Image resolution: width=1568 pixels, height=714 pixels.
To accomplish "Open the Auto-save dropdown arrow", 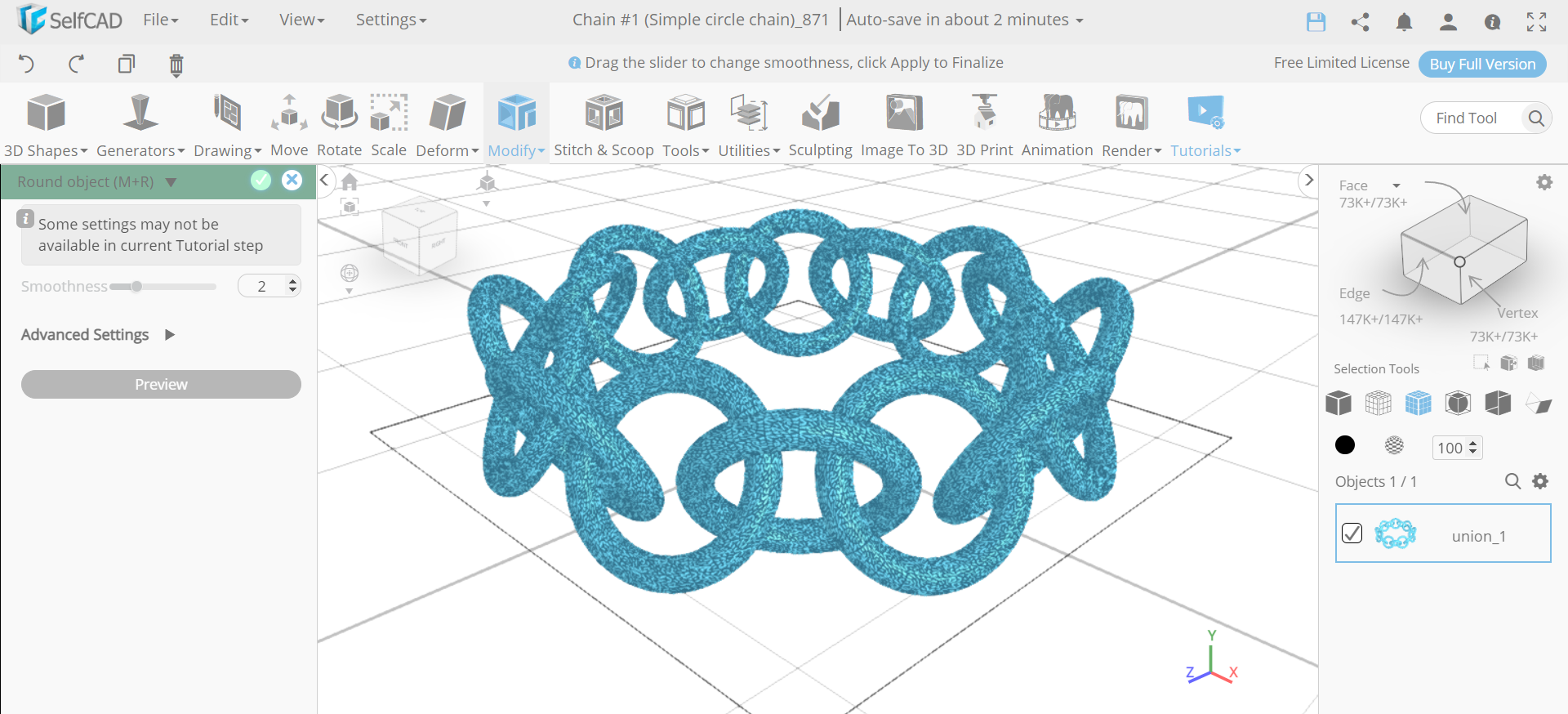I will (x=1080, y=20).
